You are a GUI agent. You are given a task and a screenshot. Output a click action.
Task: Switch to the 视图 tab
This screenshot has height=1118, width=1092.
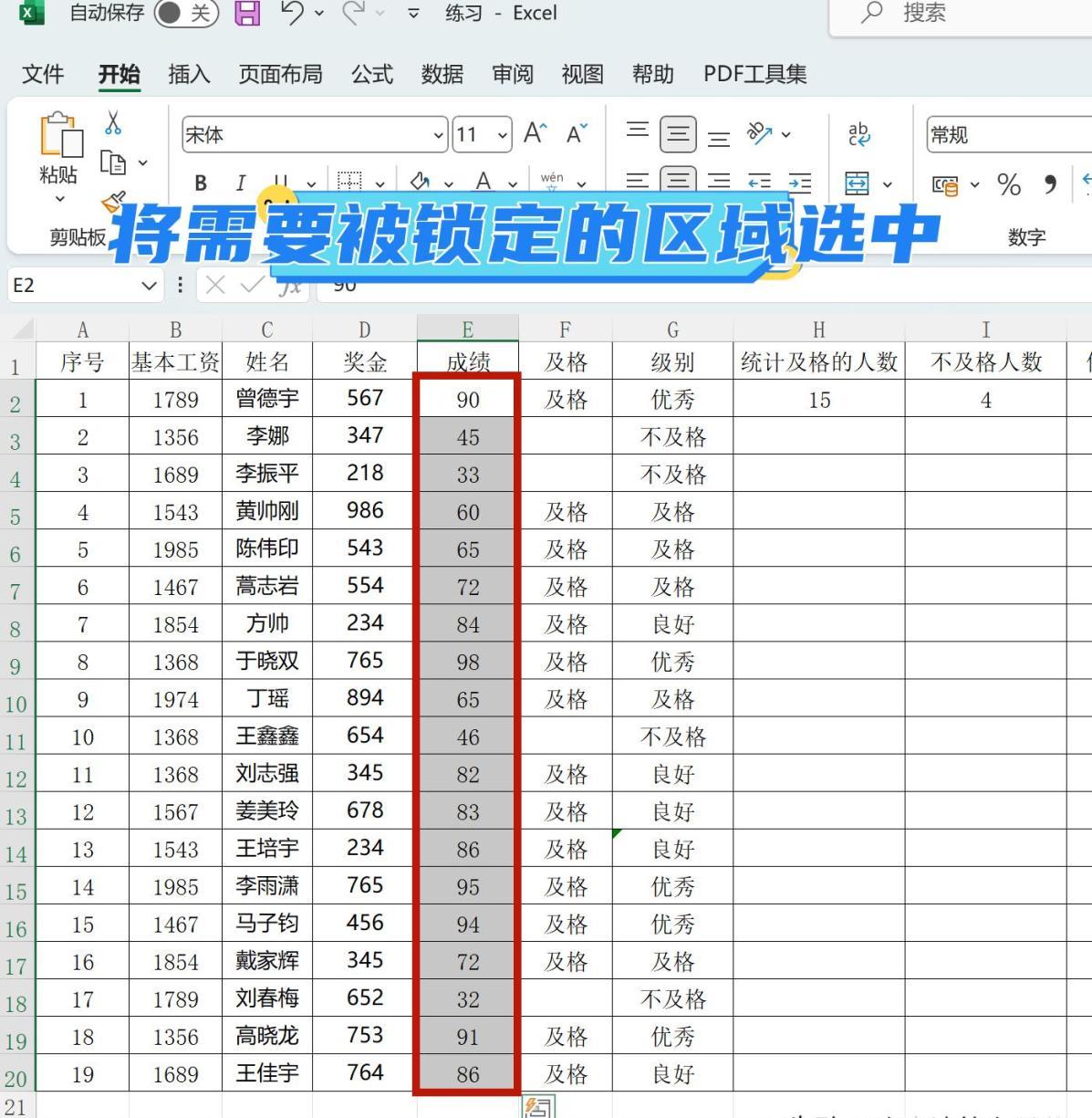click(583, 74)
